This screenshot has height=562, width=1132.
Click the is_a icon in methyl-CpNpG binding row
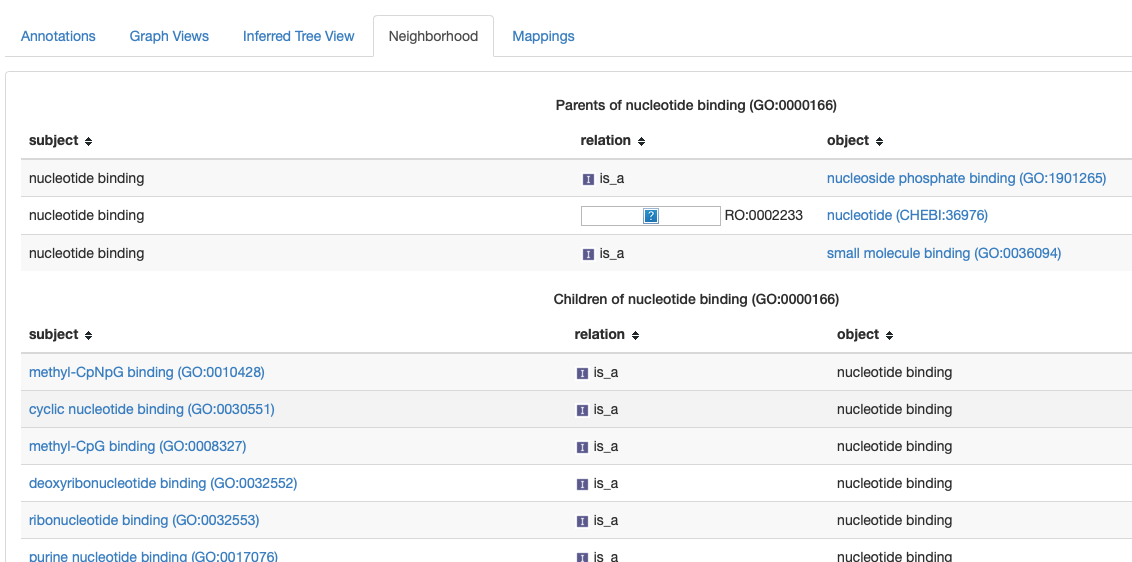582,373
